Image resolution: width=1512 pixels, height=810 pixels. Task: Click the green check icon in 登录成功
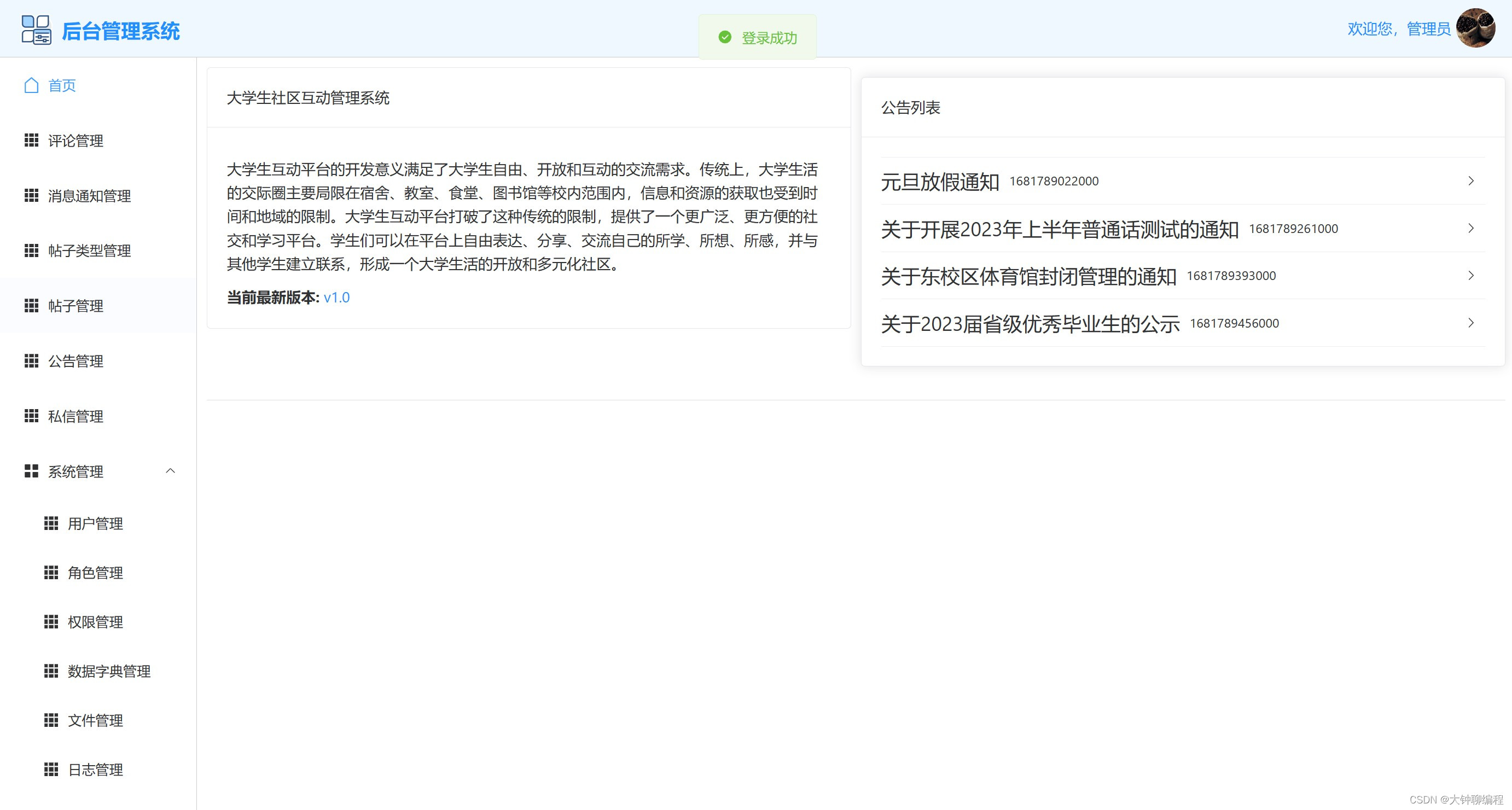click(725, 38)
